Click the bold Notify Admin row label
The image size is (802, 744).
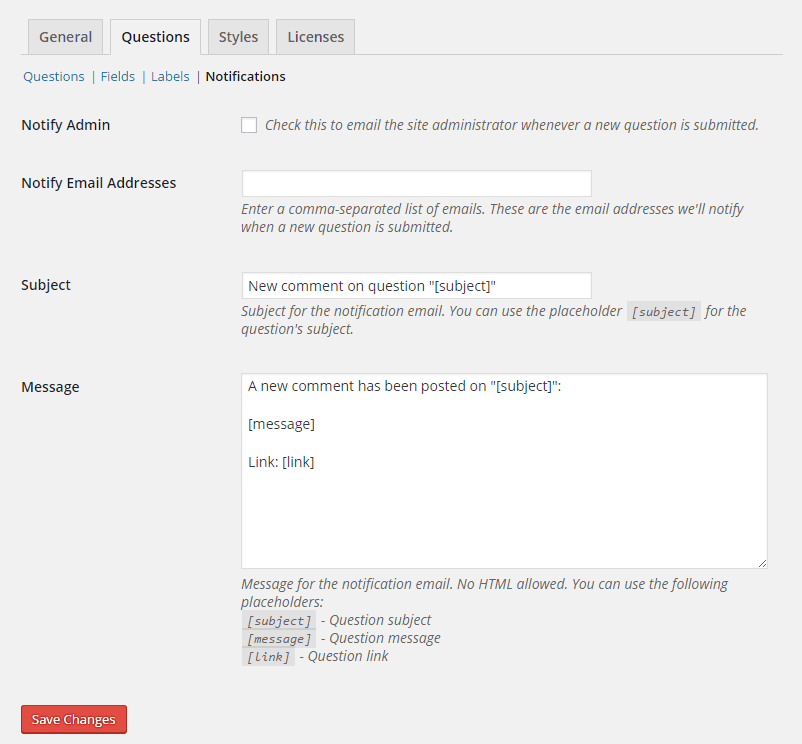pos(66,125)
